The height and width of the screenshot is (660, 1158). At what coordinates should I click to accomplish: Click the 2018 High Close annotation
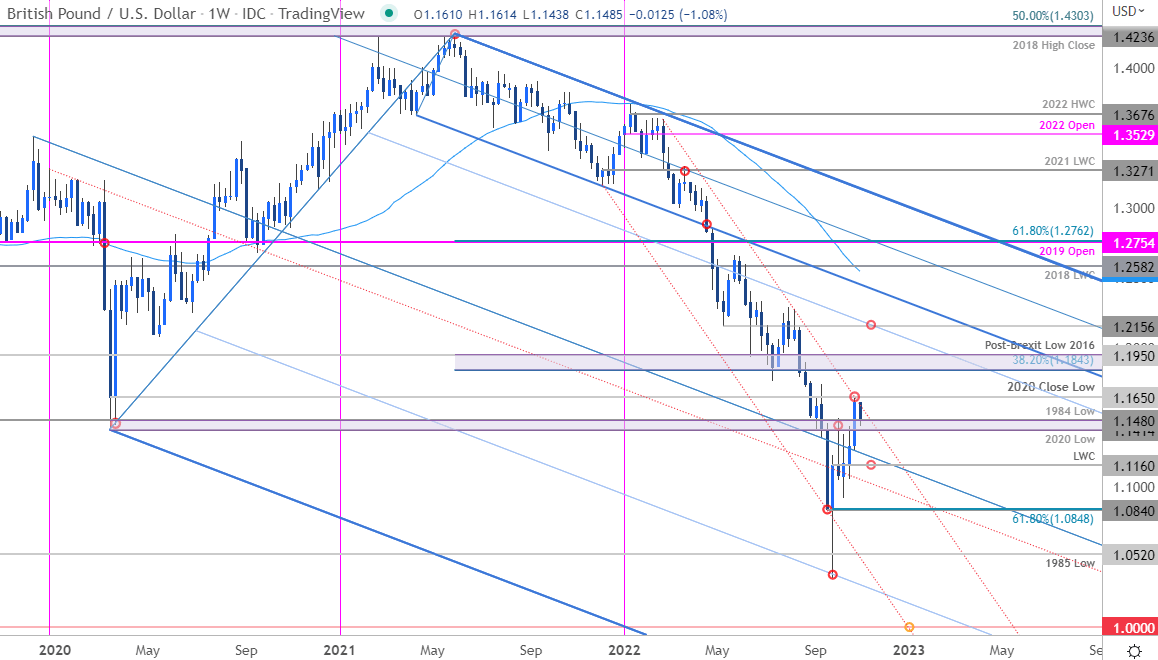pos(1053,45)
